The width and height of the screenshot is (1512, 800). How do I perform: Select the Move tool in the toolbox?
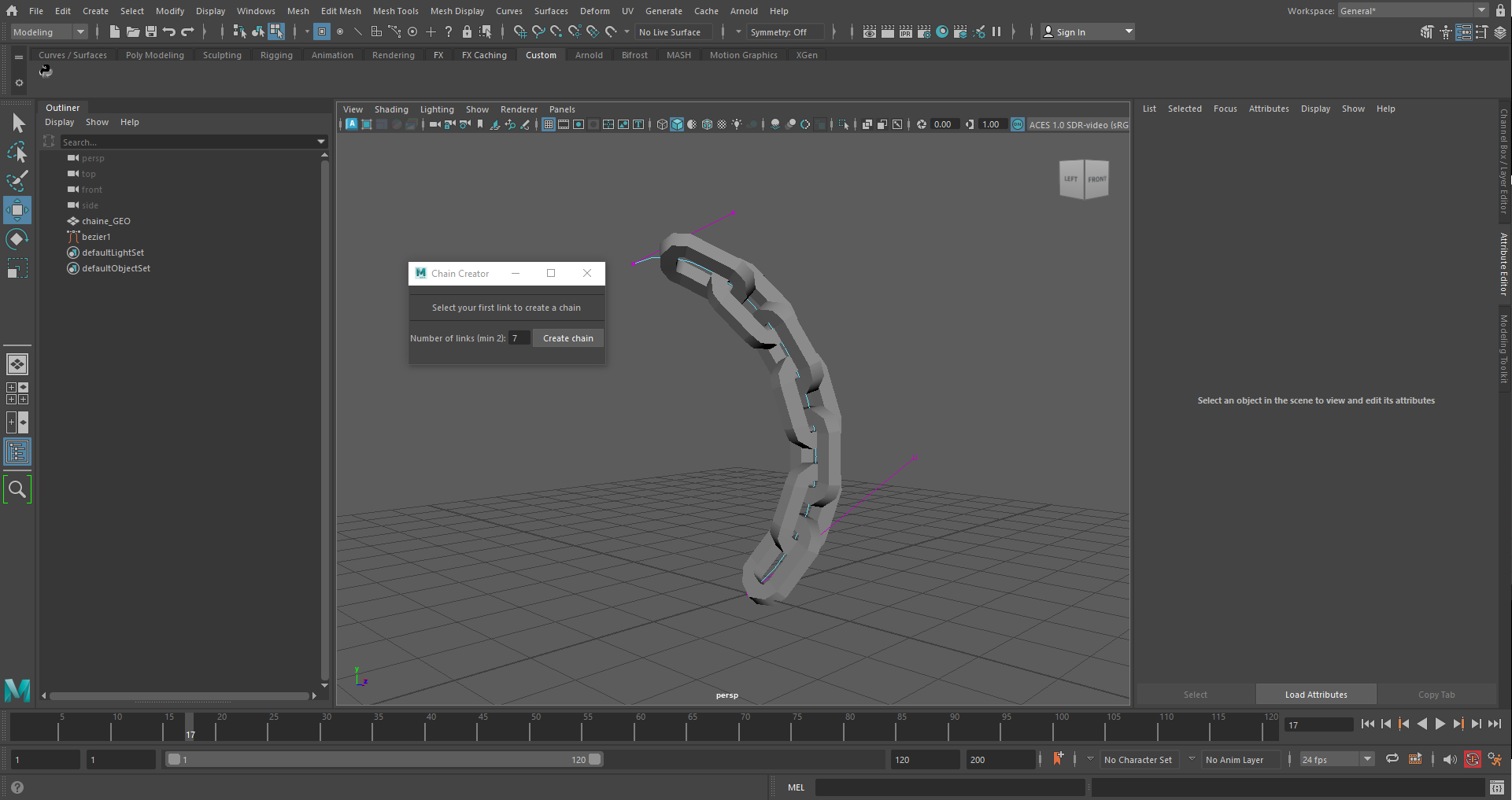(17, 210)
